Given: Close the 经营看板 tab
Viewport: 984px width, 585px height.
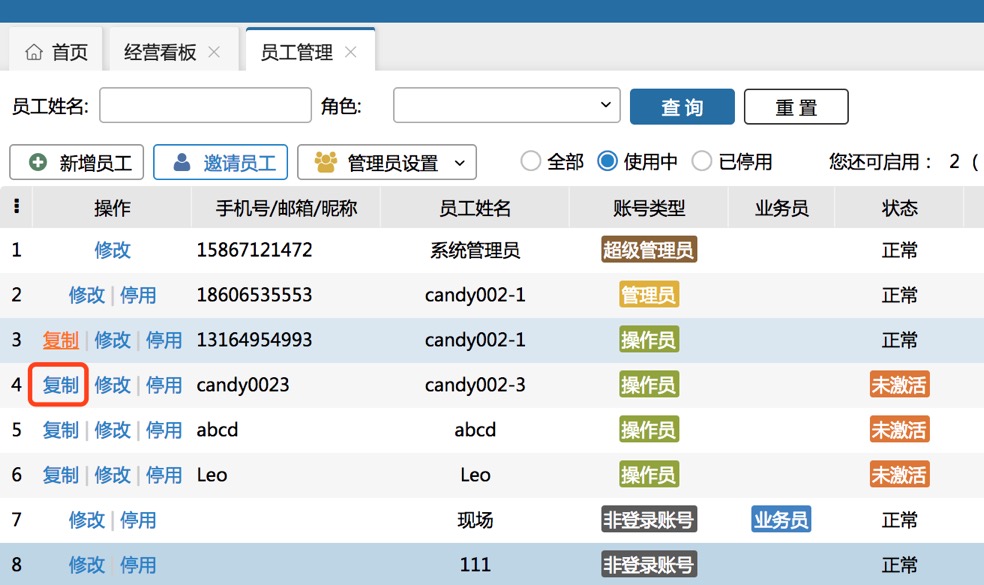Looking at the screenshot, I should pyautogui.click(x=214, y=52).
